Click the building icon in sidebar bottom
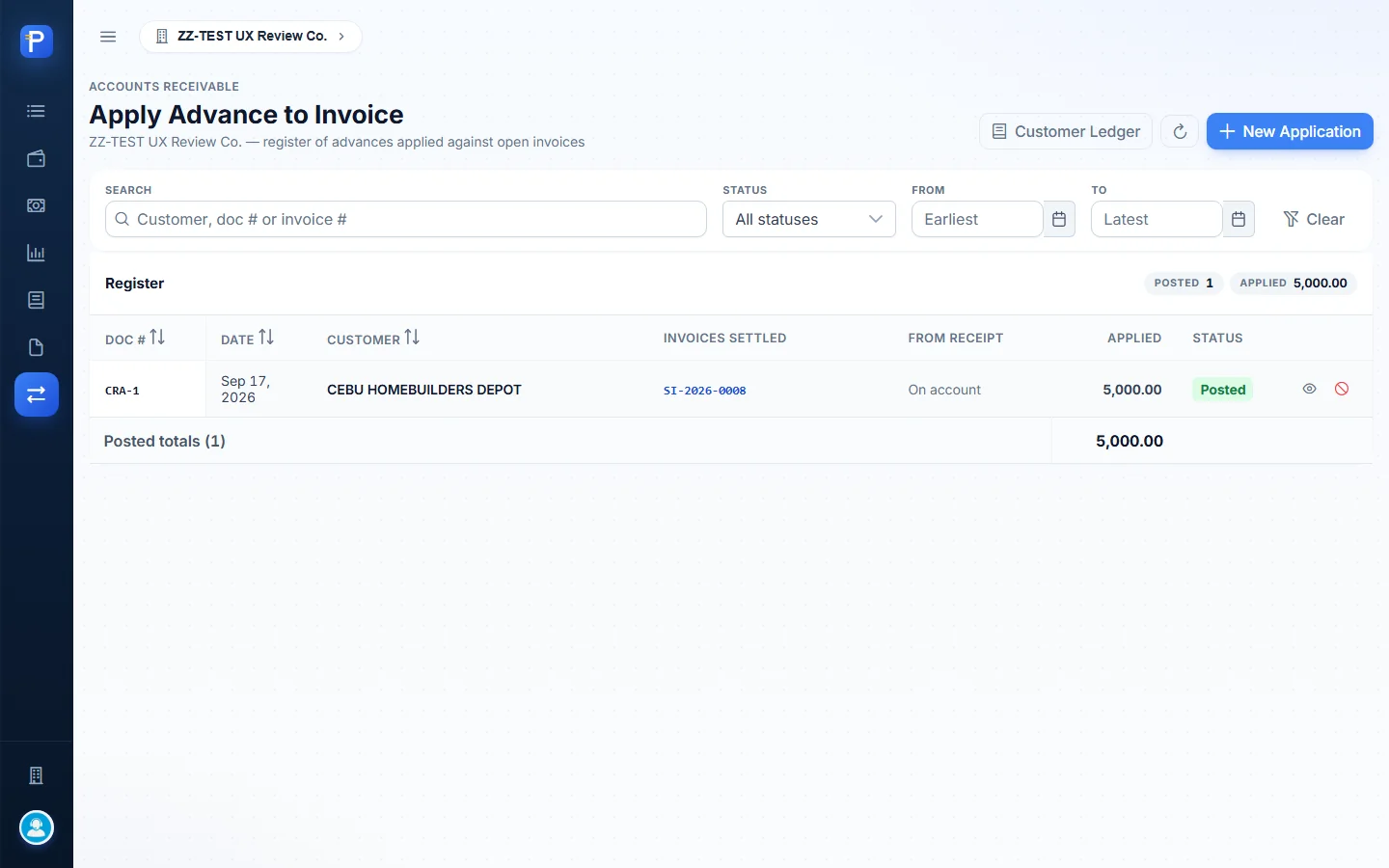1389x868 pixels. (x=37, y=775)
